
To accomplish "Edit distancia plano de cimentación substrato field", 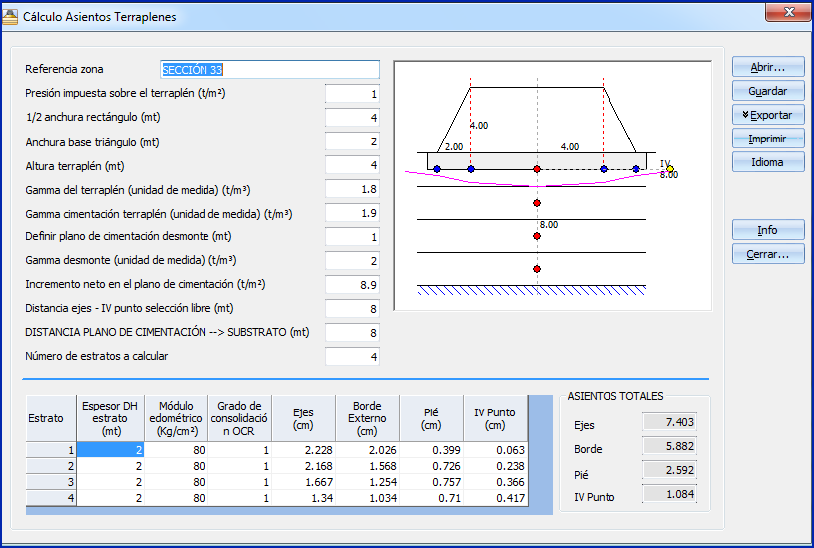I will coord(352,333).
